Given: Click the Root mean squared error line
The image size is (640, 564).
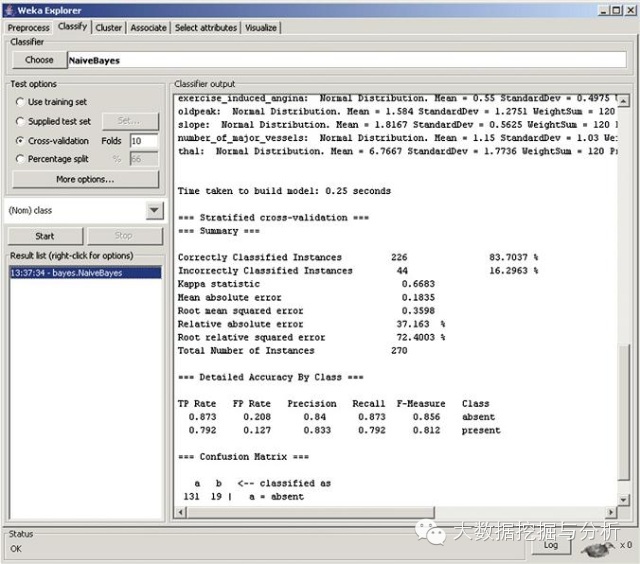Looking at the screenshot, I should [307, 311].
